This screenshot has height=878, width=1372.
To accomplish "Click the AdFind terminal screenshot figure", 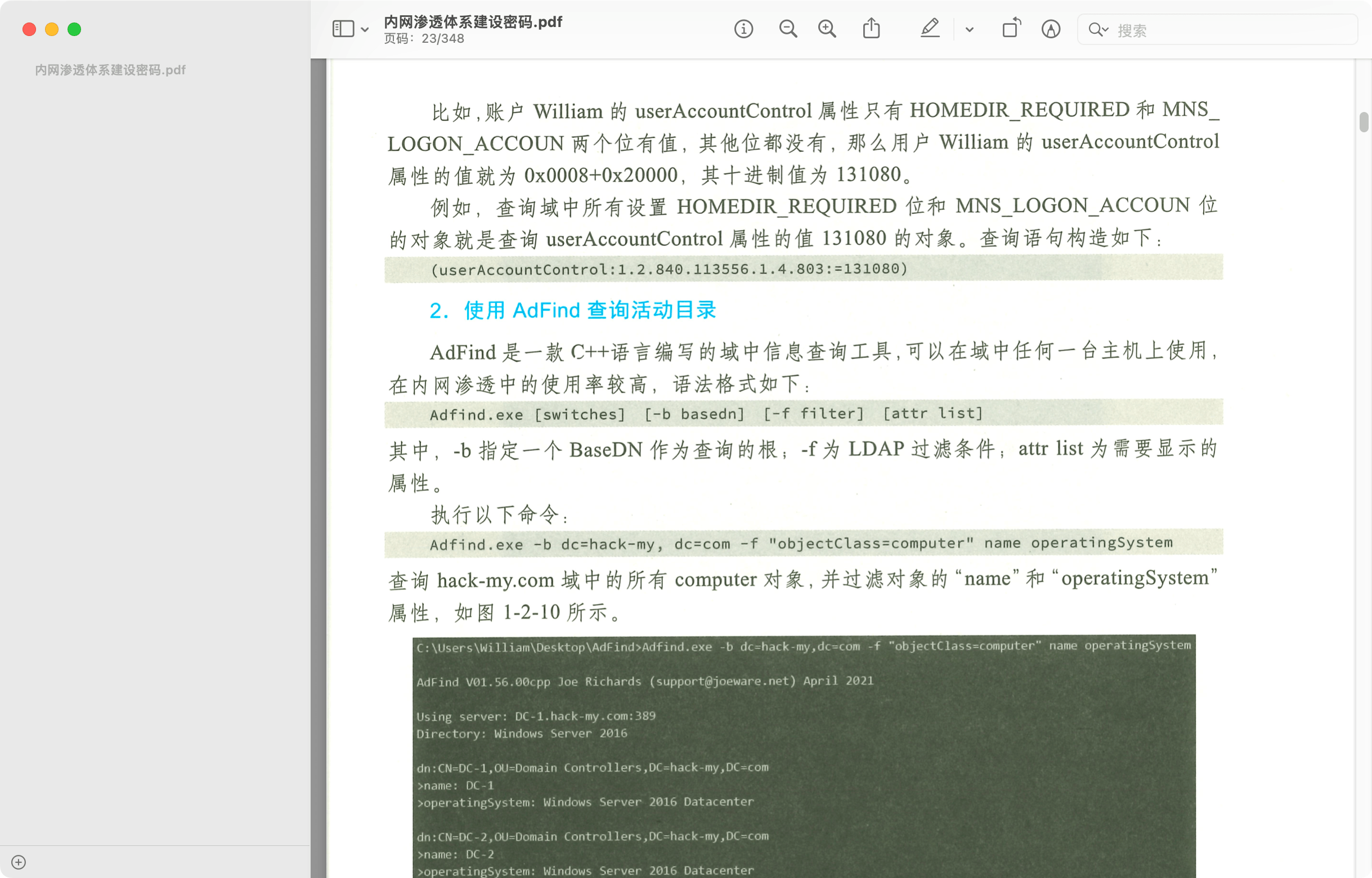I will (x=804, y=756).
